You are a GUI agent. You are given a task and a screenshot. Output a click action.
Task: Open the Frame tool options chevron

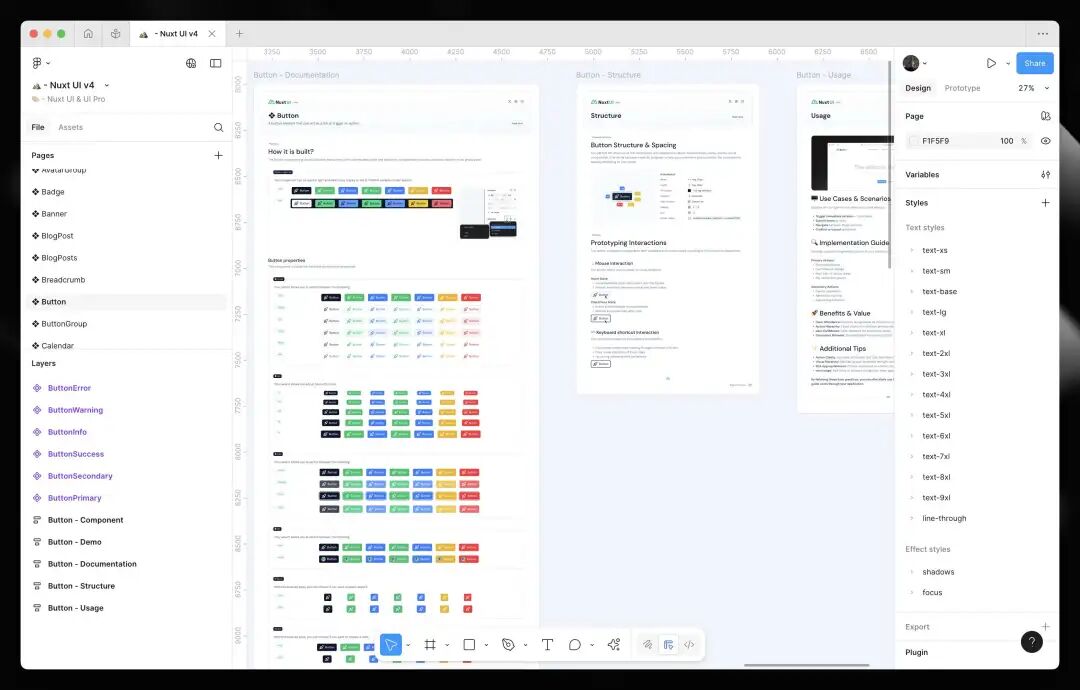click(x=447, y=645)
